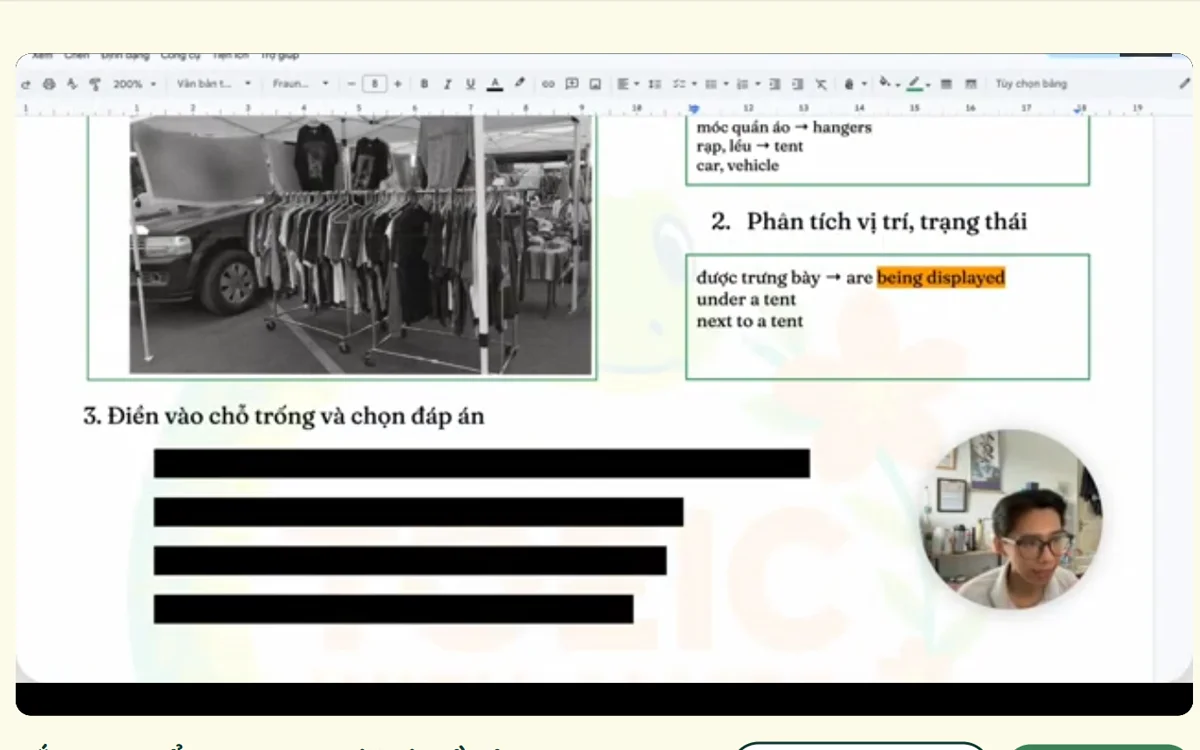
Task: Click the increase indent icon
Action: pyautogui.click(x=798, y=84)
